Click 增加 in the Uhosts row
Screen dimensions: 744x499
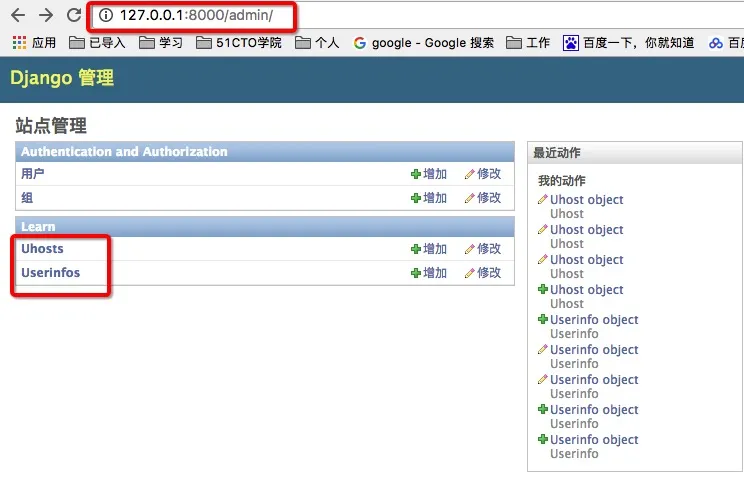click(x=429, y=249)
